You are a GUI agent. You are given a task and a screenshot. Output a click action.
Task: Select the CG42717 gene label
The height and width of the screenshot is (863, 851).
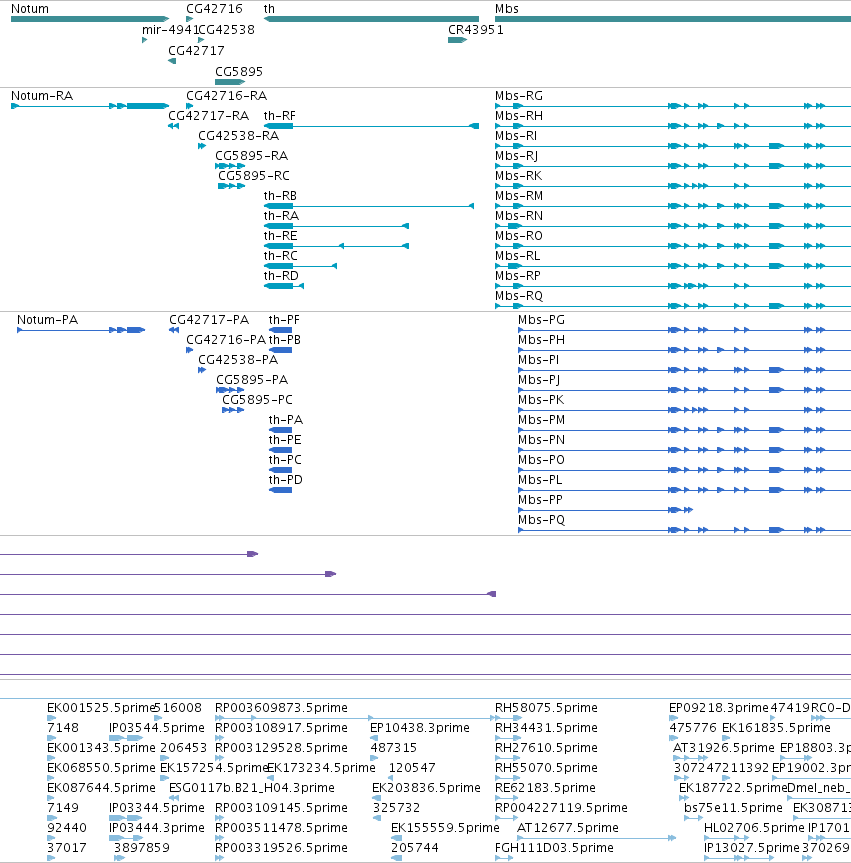tap(197, 51)
